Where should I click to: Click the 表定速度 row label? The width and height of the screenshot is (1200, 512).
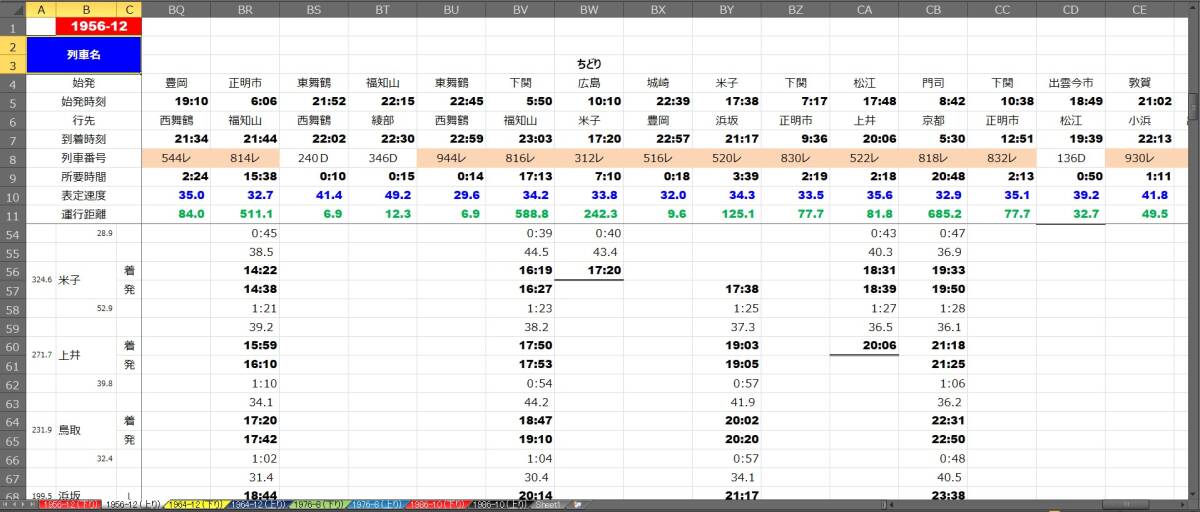pyautogui.click(x=85, y=195)
